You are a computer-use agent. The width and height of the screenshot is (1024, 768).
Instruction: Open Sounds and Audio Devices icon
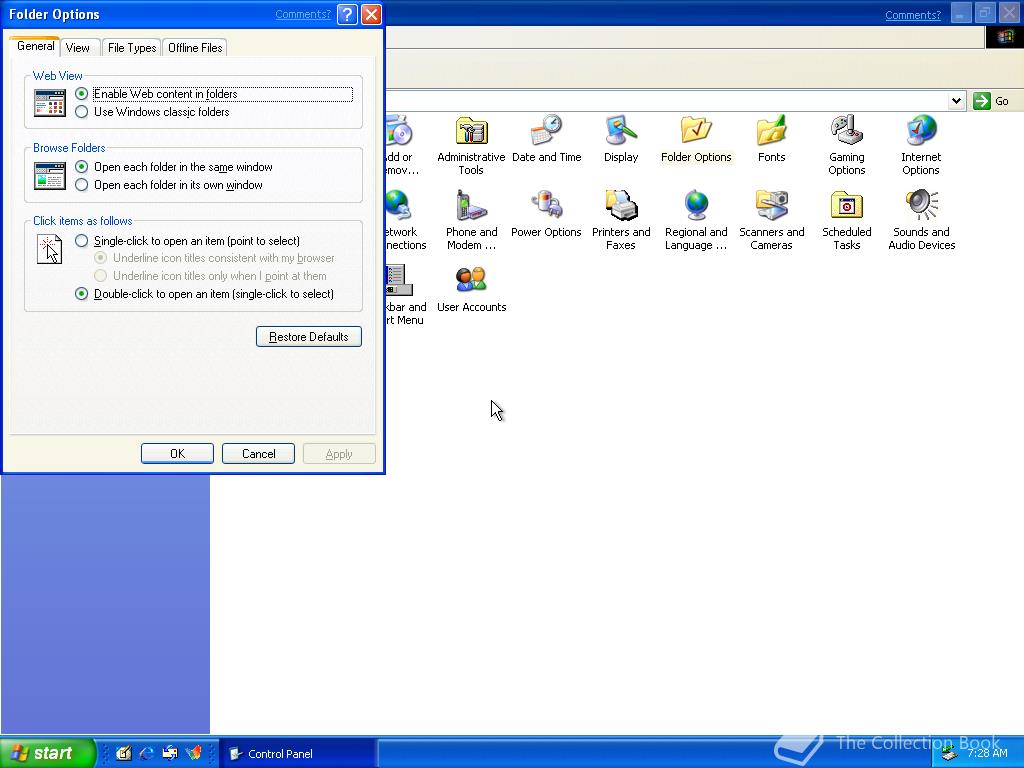[x=921, y=220]
